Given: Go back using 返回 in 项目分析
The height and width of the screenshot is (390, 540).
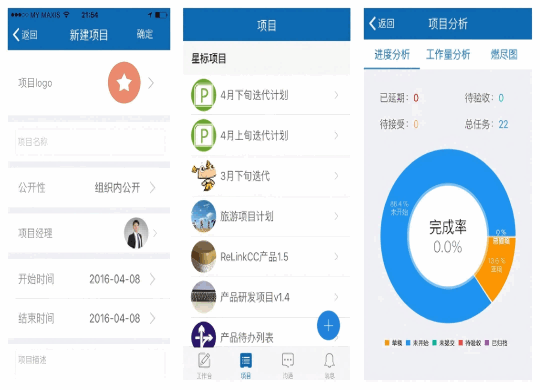Looking at the screenshot, I should 382,23.
